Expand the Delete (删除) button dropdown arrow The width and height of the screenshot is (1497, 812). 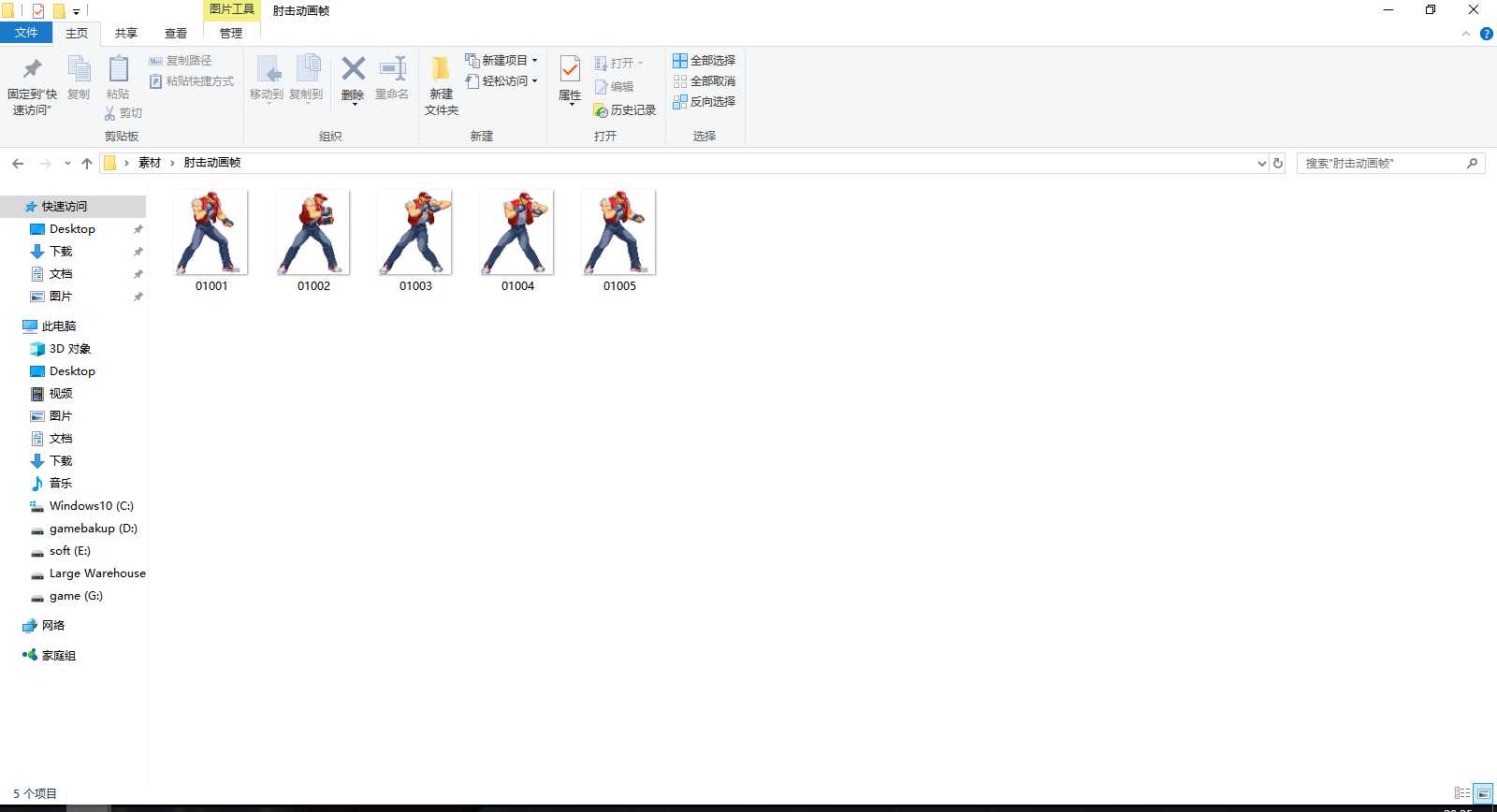coord(354,104)
